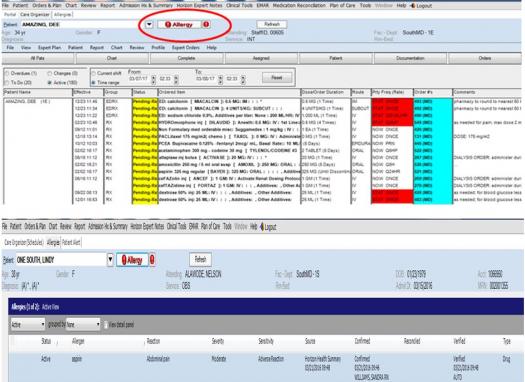The width and height of the screenshot is (525, 382).
Task: Click the Allergy alert button for AMAZING, DEE
Action: (x=179, y=25)
